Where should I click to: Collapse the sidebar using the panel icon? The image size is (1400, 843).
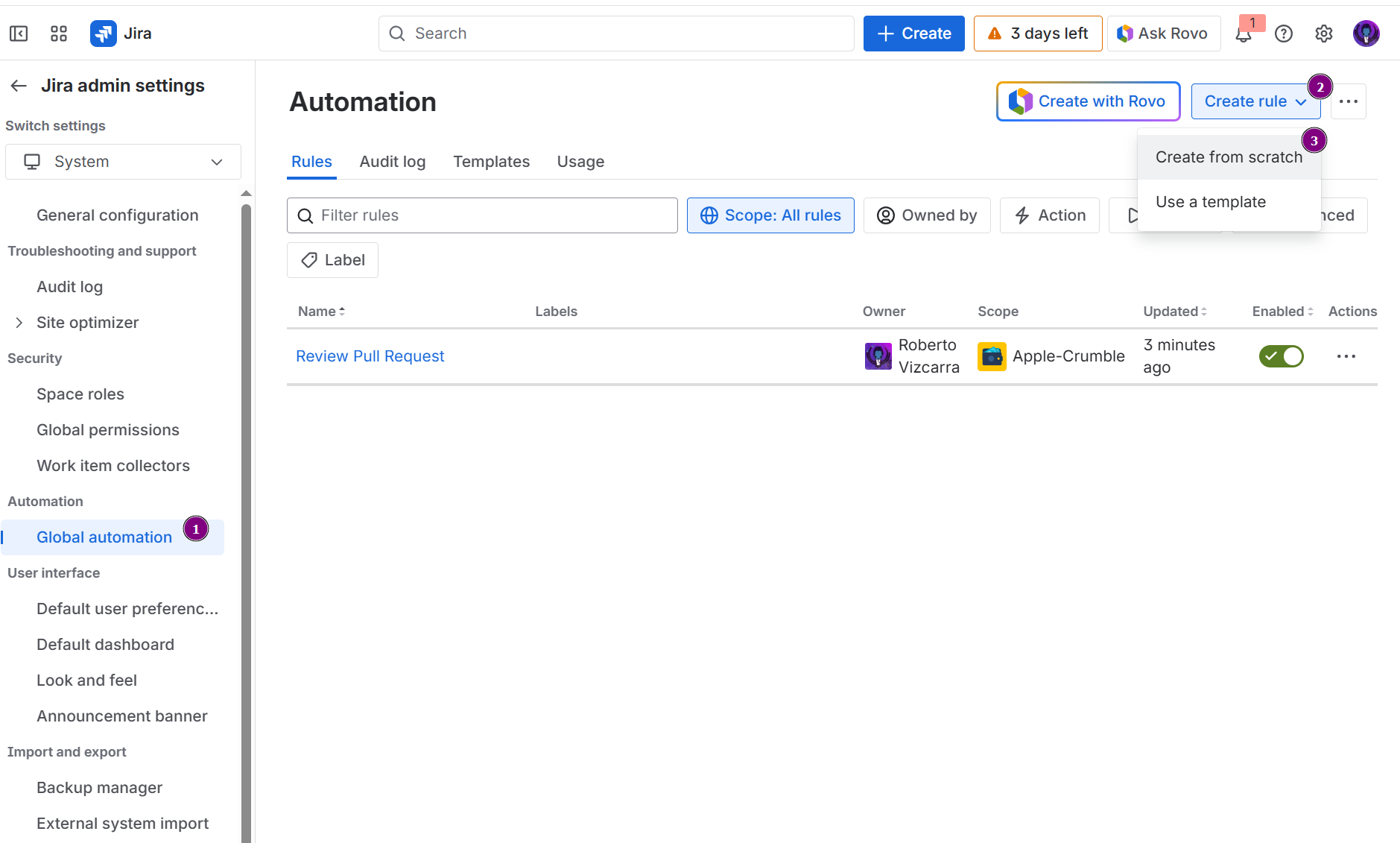(x=19, y=34)
